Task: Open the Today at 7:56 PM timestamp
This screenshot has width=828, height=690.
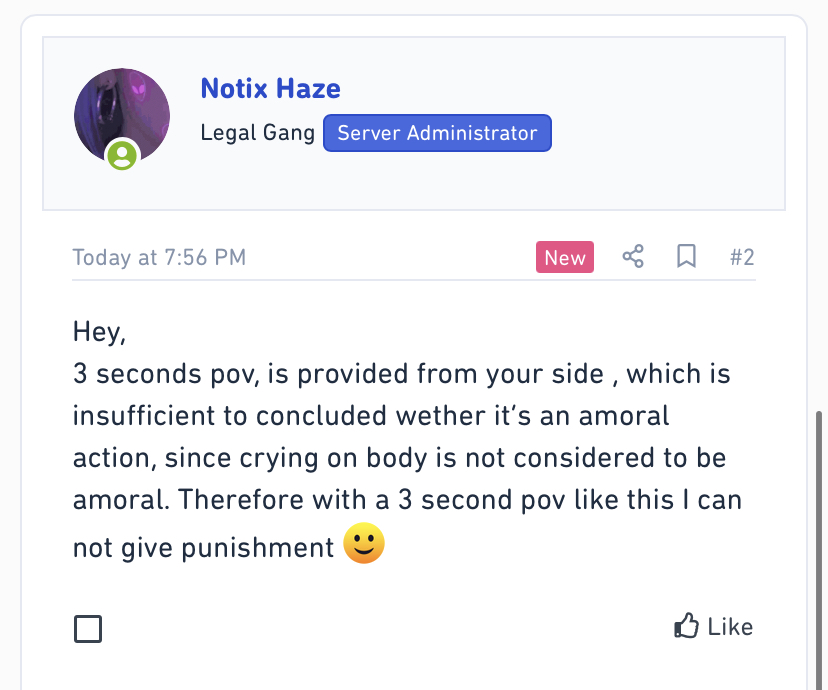Action: pyautogui.click(x=159, y=258)
